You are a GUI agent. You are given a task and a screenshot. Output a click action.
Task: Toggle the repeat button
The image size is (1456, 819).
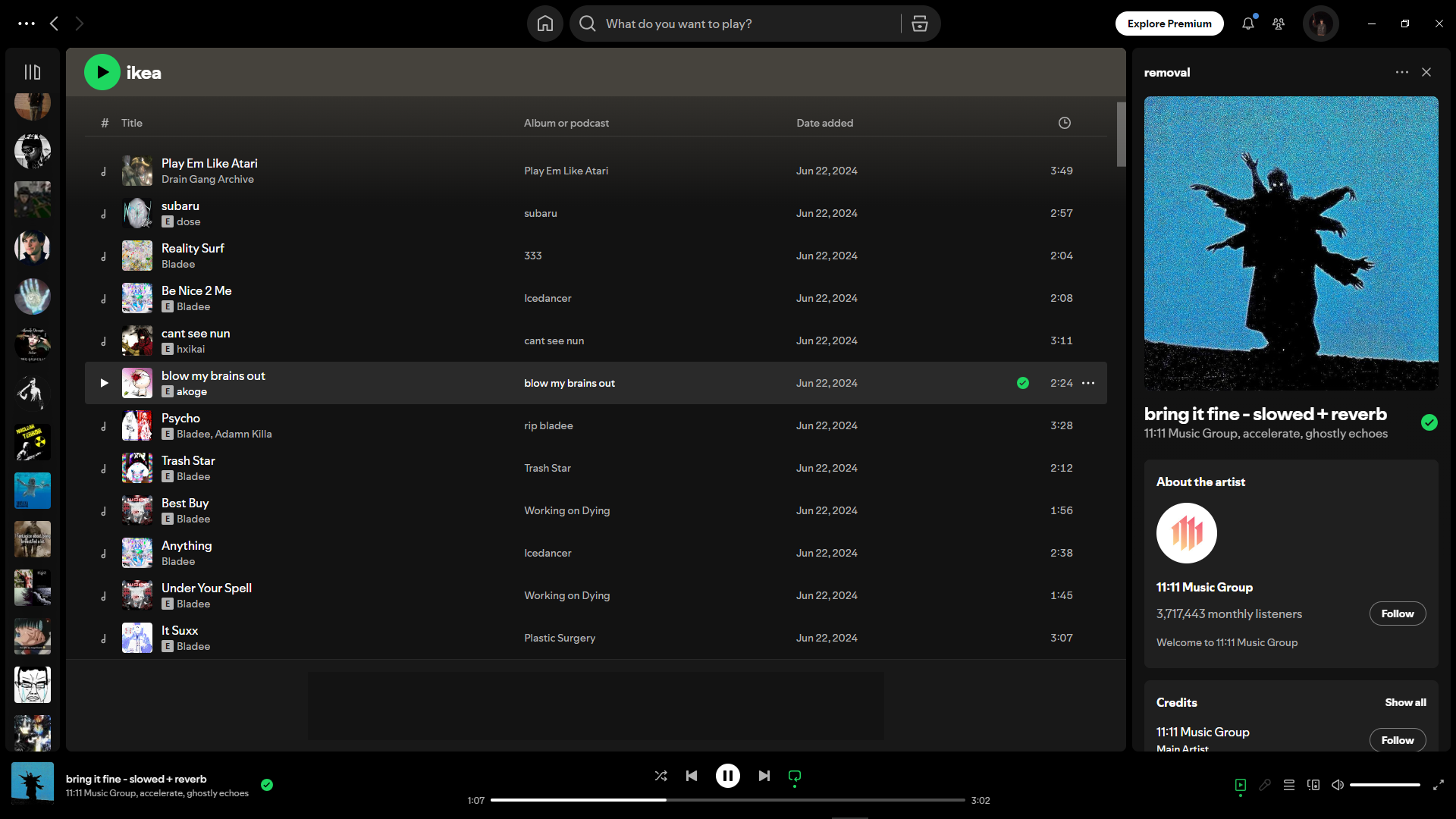click(794, 776)
